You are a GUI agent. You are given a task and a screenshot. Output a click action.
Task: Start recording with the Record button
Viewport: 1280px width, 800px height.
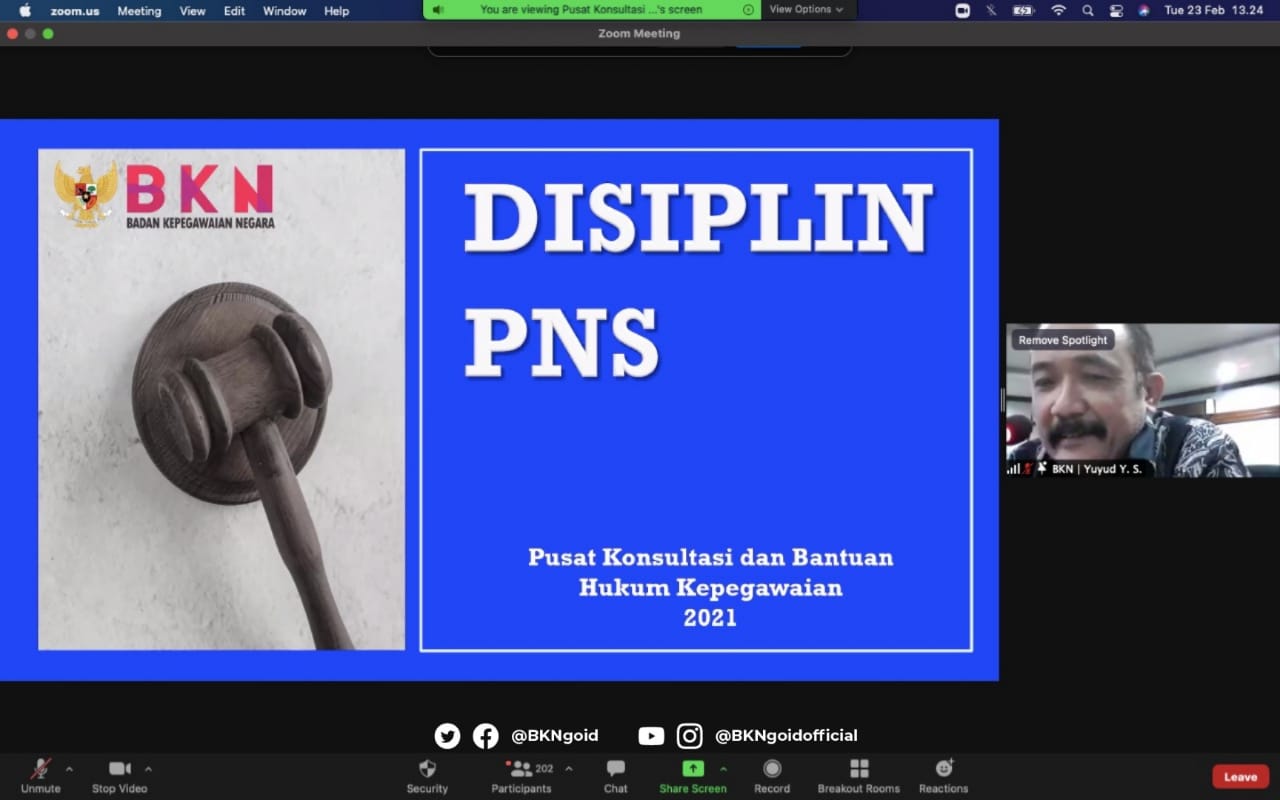772,769
